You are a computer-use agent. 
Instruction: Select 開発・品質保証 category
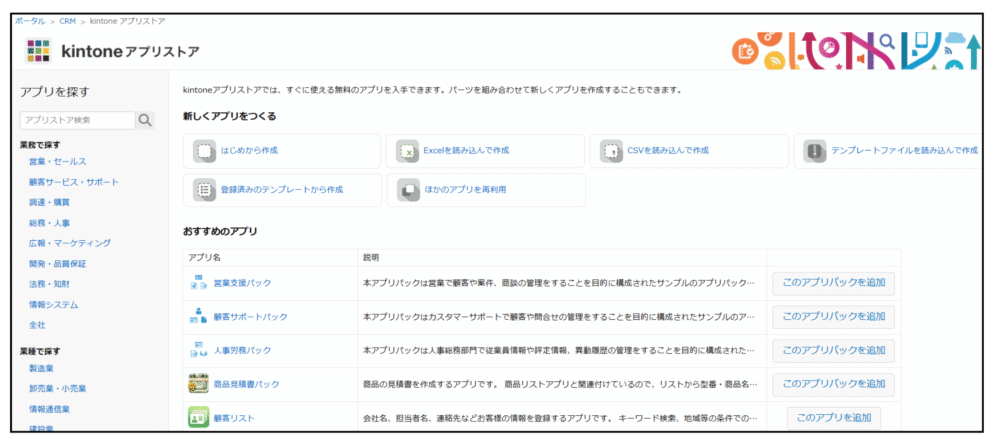click(57, 263)
